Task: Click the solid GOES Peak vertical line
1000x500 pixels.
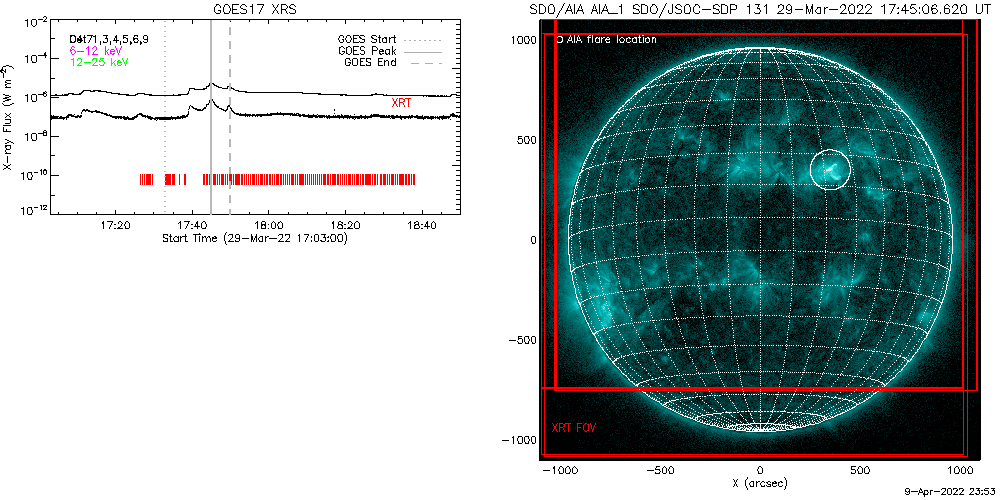Action: pos(210,117)
